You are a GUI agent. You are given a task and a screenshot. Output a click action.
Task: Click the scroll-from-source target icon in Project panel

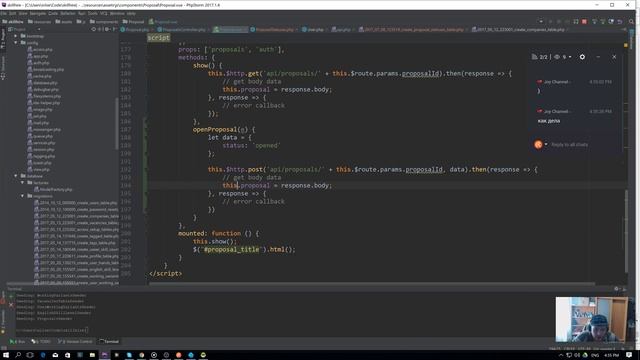click(x=93, y=29)
